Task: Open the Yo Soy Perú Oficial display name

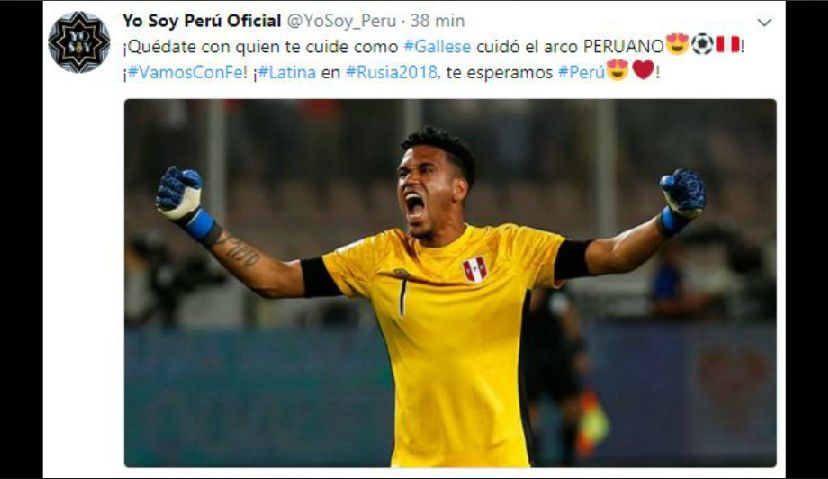Action: coord(202,21)
